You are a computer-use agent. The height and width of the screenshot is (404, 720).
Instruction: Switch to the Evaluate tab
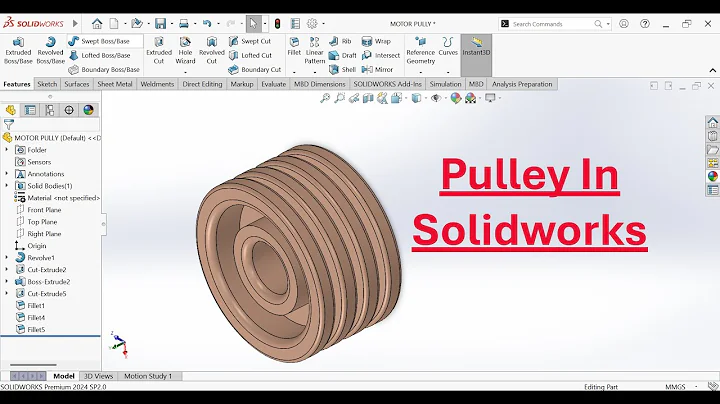pos(274,84)
